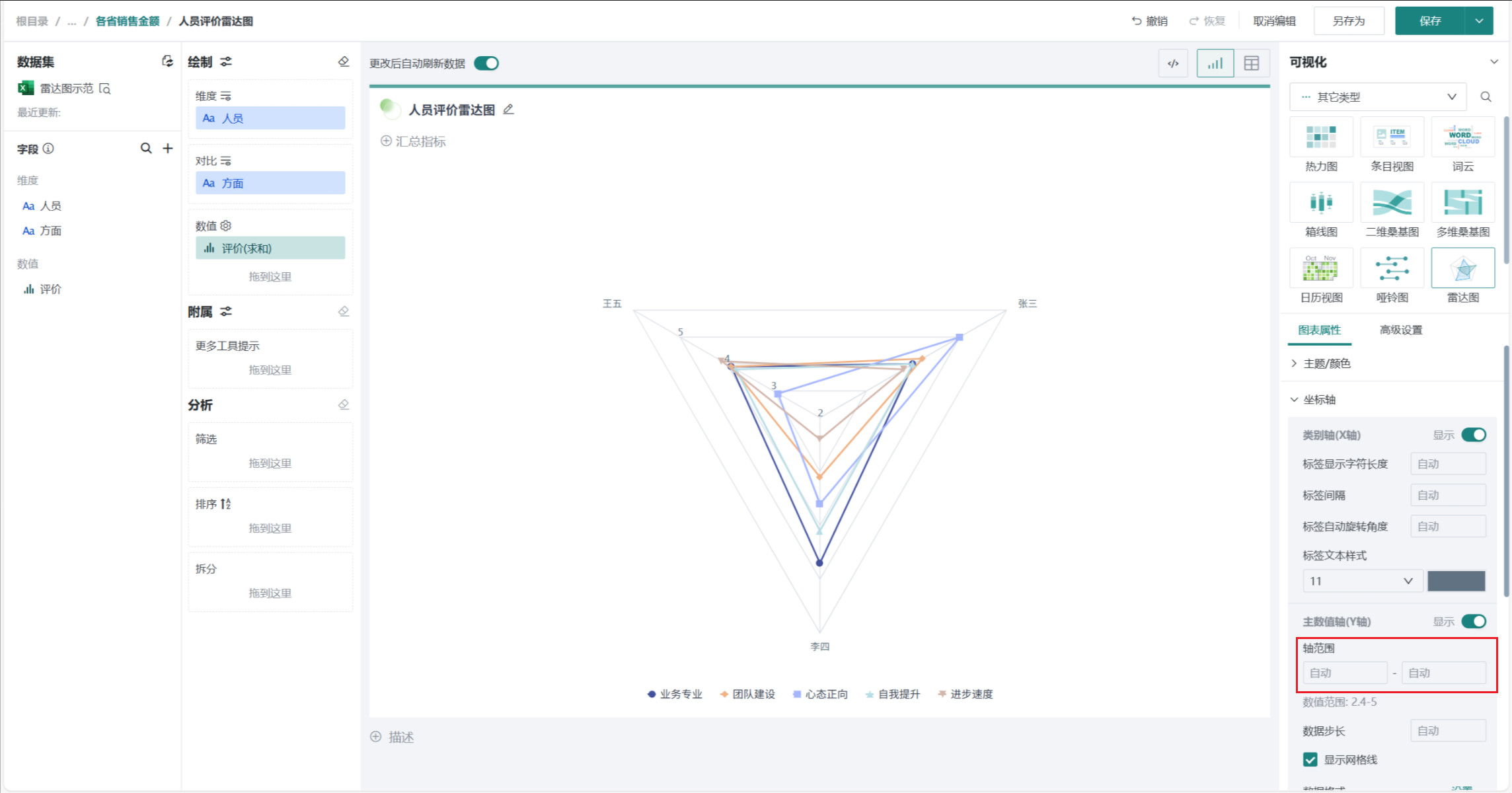Click the label text color swatch
1512x793 pixels.
pos(1456,581)
